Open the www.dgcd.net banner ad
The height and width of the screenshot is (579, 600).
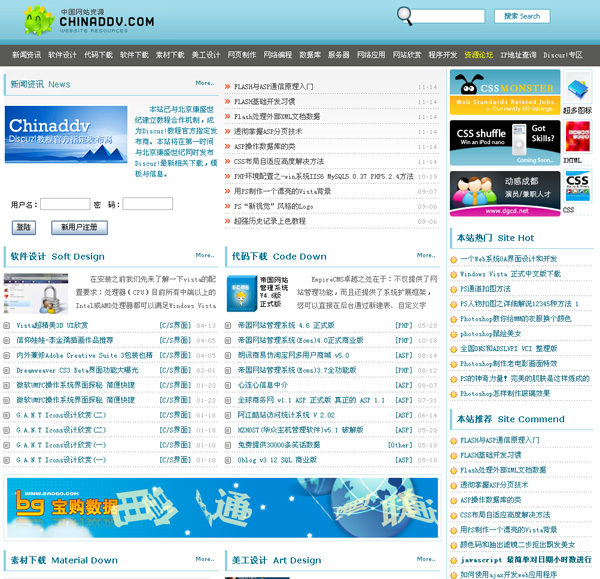(505, 193)
